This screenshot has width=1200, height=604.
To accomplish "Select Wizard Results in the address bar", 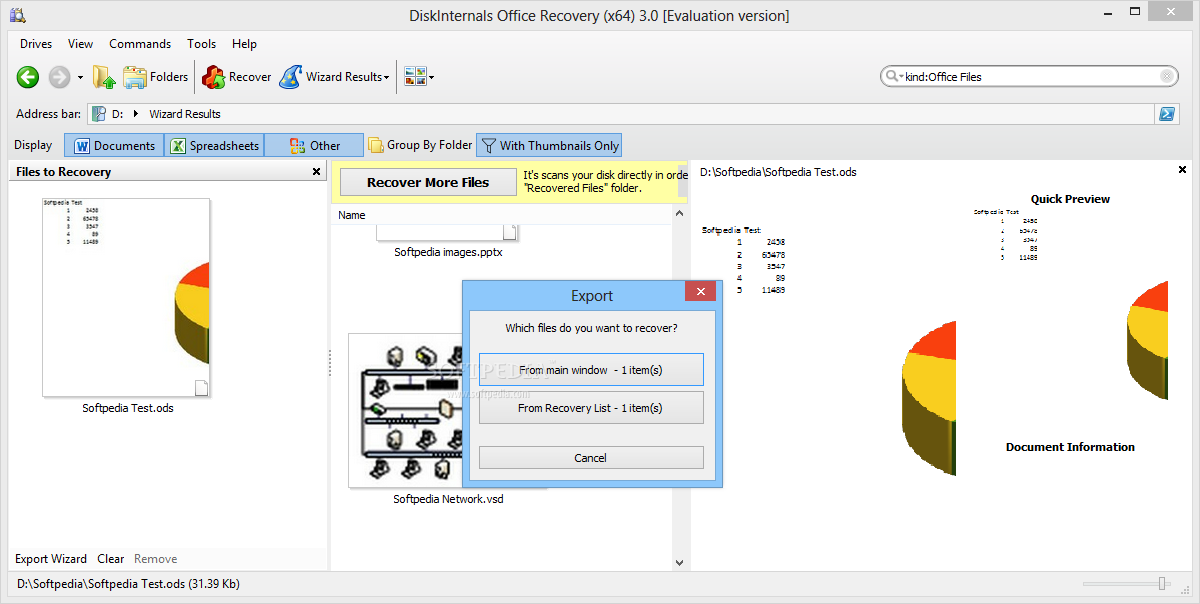I will click(185, 114).
